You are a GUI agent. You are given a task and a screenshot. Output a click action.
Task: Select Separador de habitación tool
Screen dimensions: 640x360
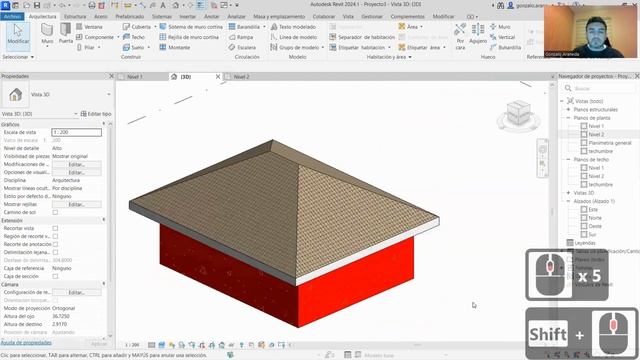(362, 37)
